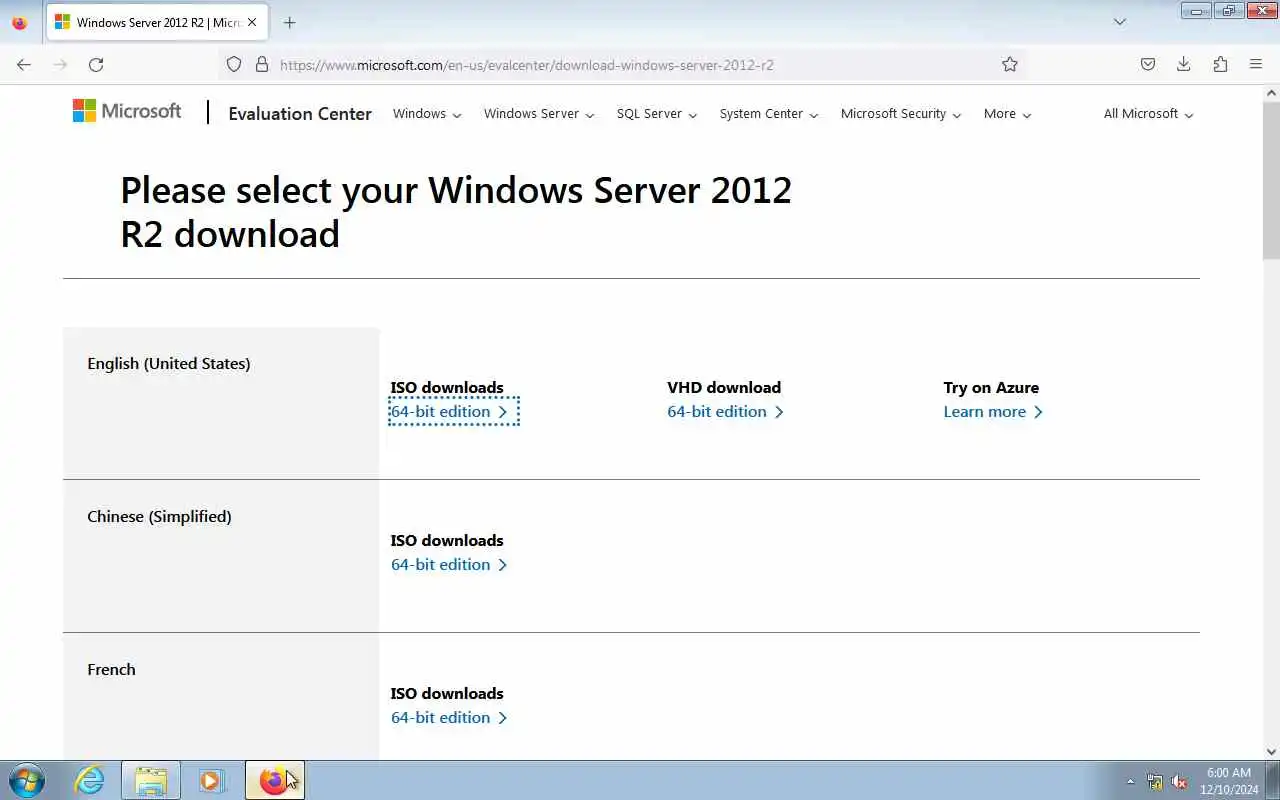This screenshot has width=1280, height=800.
Task: Click the tracking protection shield icon
Action: [x=234, y=64]
